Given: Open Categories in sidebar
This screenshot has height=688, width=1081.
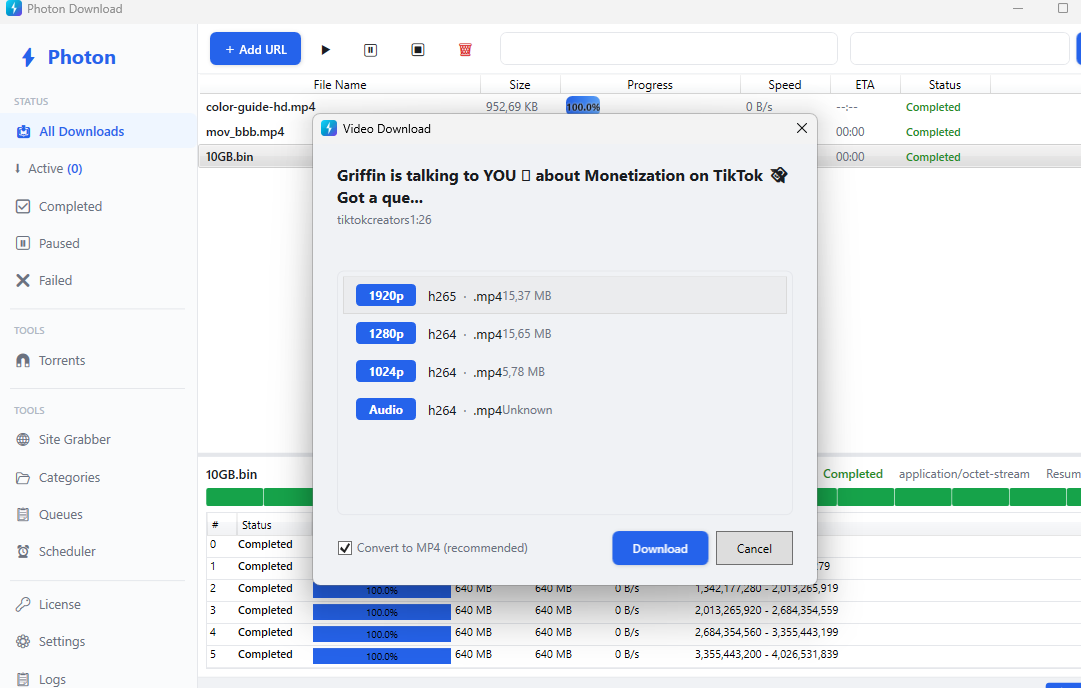Looking at the screenshot, I should (98, 477).
